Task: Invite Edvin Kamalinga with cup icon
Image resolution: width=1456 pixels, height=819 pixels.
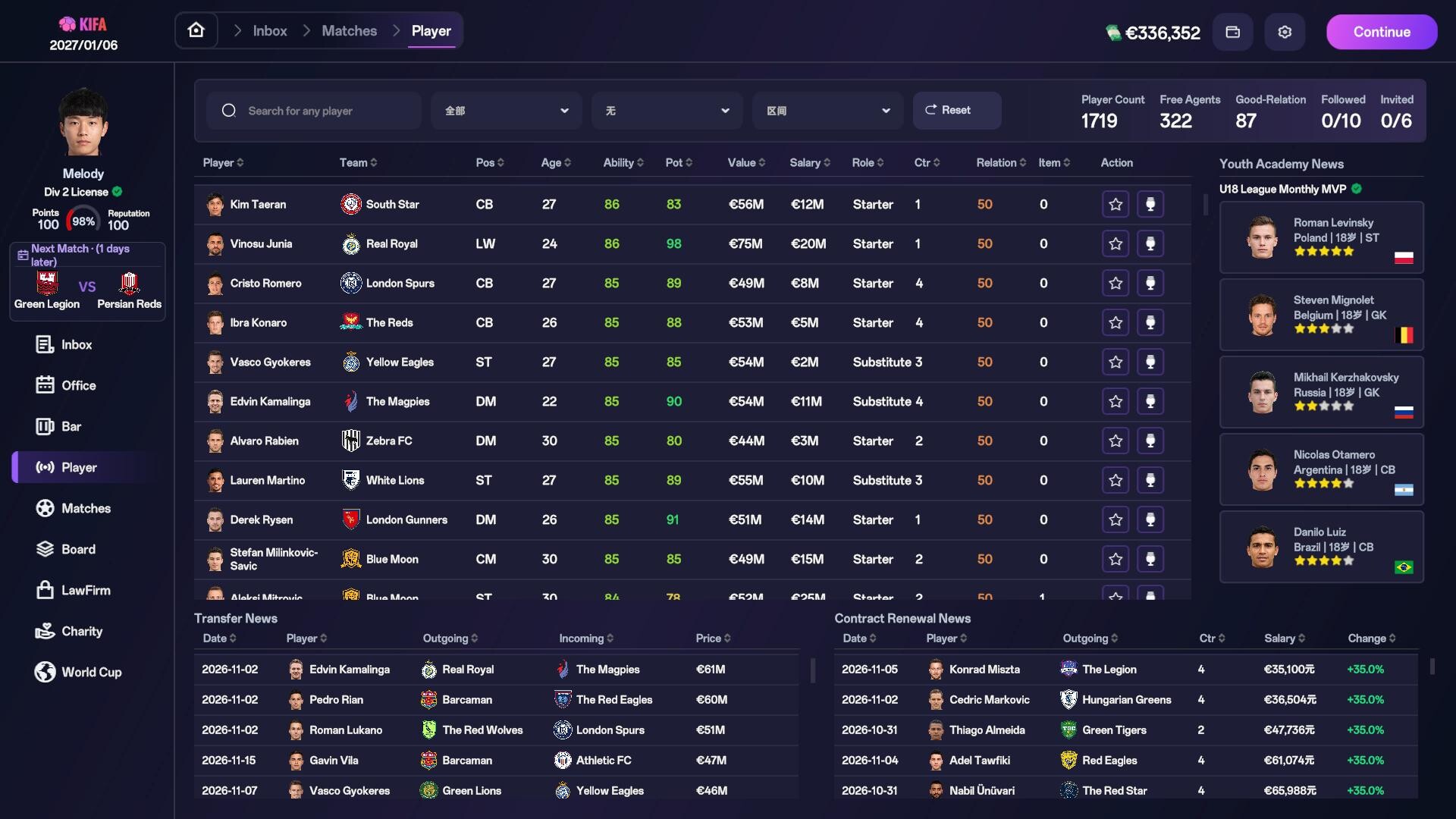Action: tap(1150, 401)
